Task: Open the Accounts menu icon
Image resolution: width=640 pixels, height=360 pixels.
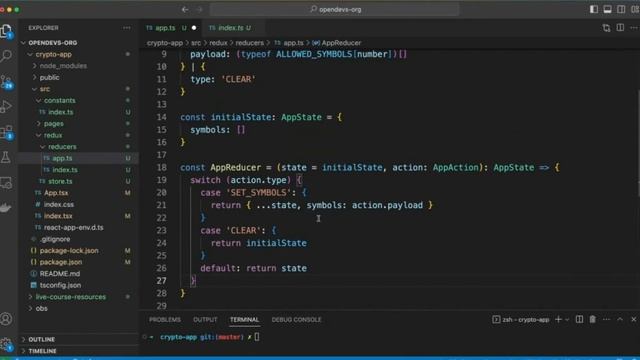Action: click(6, 319)
